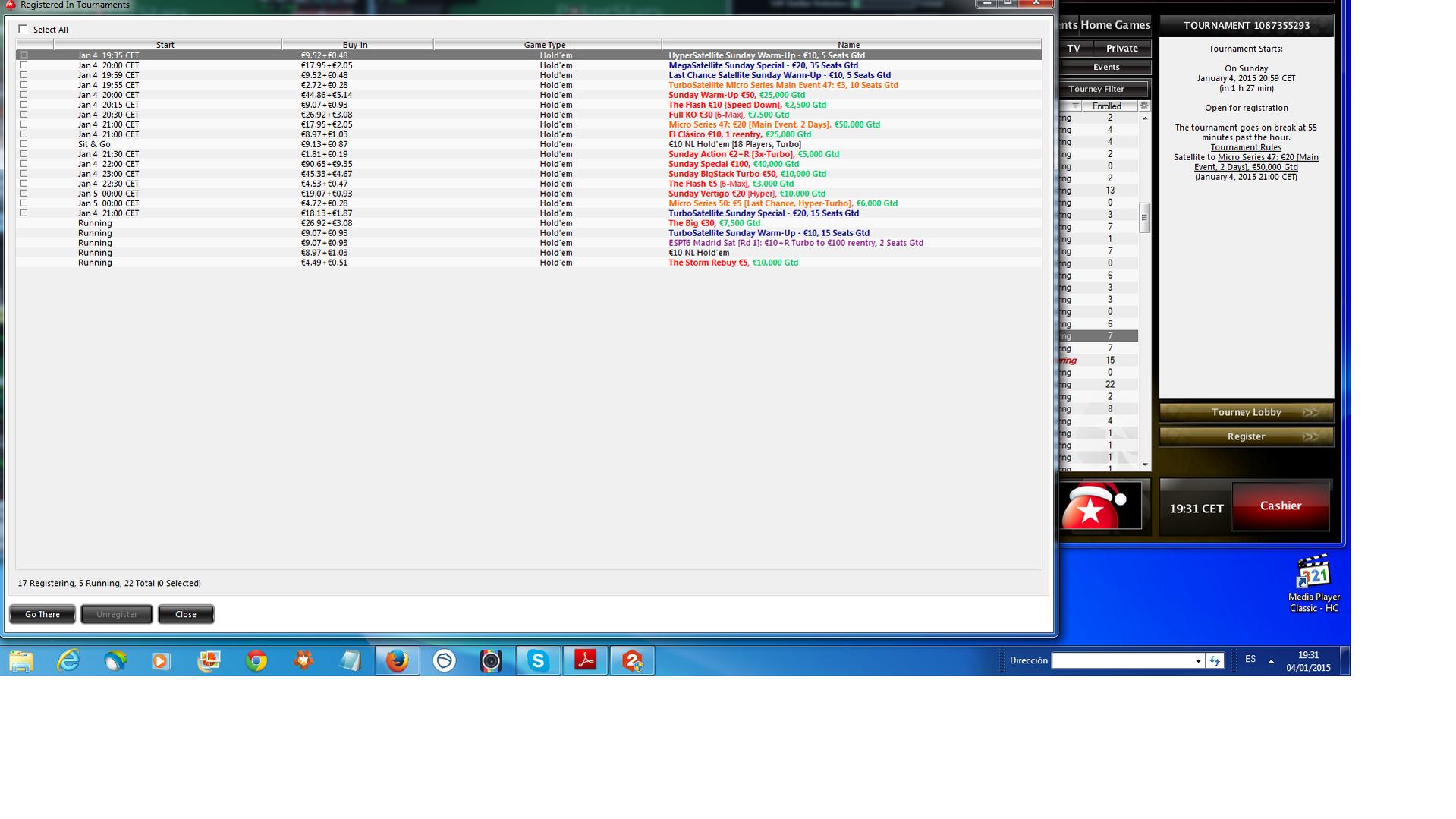Open the photo gallery taskbar icon
1456x819 pixels.
[209, 661]
